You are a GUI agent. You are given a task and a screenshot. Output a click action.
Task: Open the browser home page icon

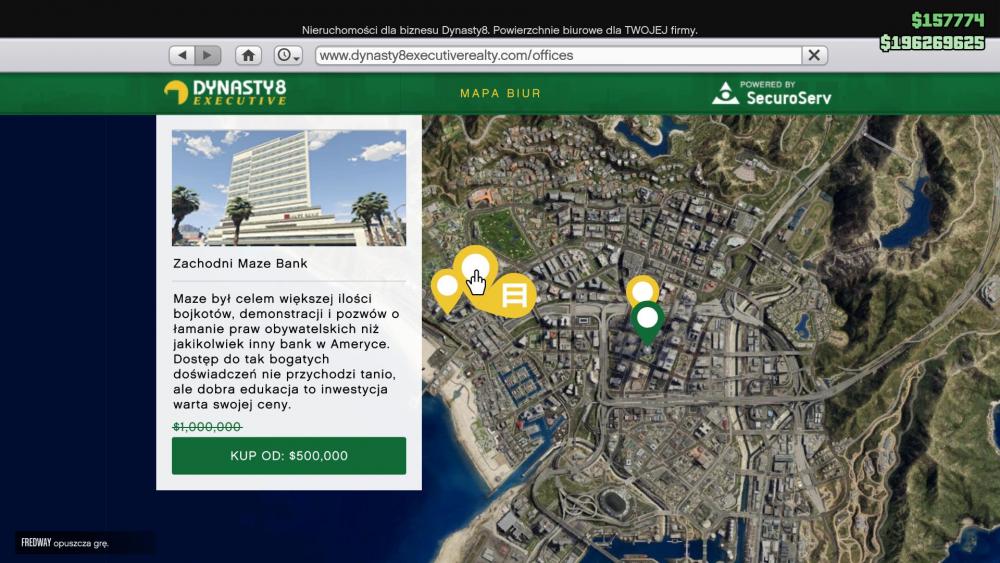point(248,55)
